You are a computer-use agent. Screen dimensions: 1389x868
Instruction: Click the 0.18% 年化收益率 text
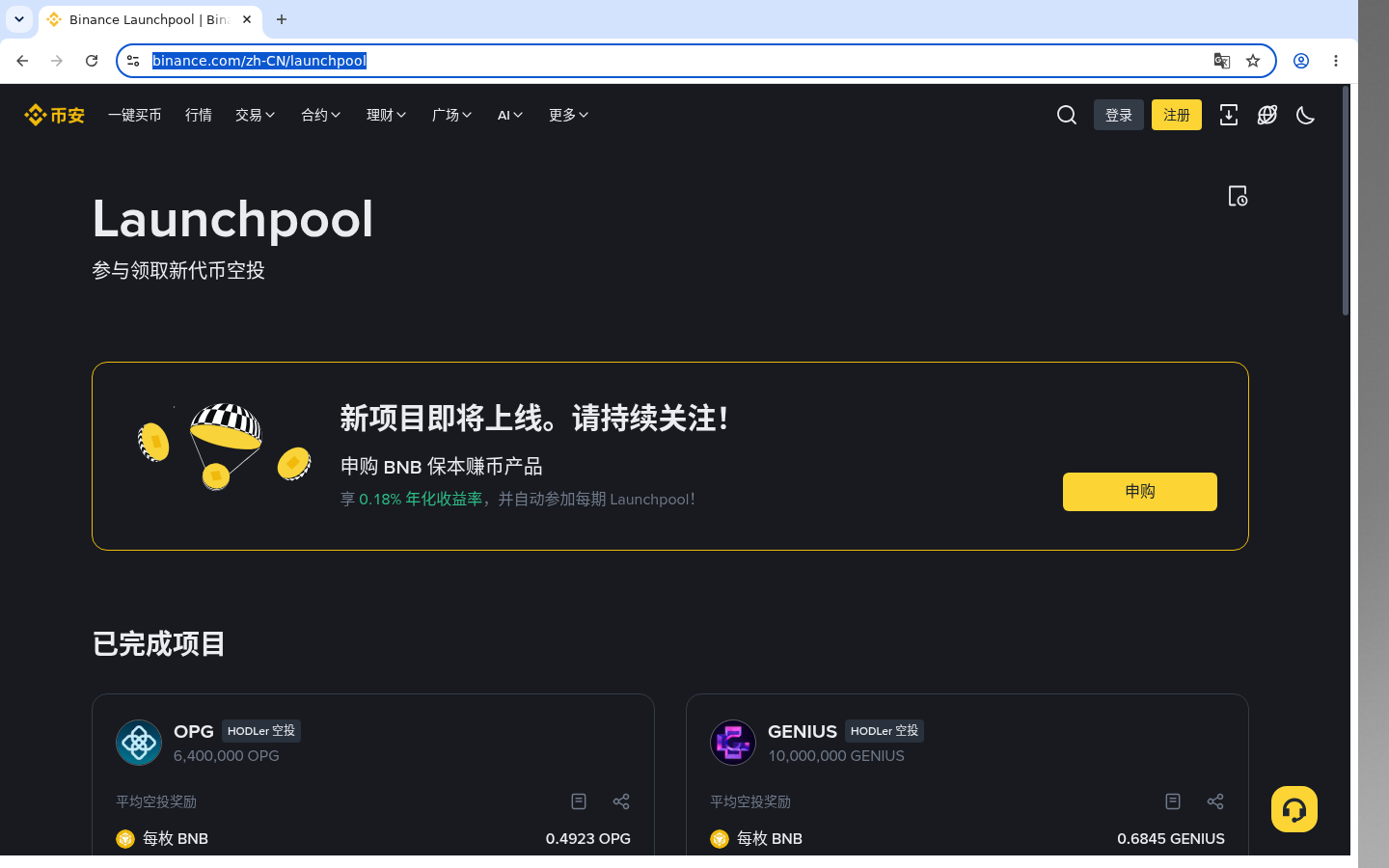coord(421,500)
